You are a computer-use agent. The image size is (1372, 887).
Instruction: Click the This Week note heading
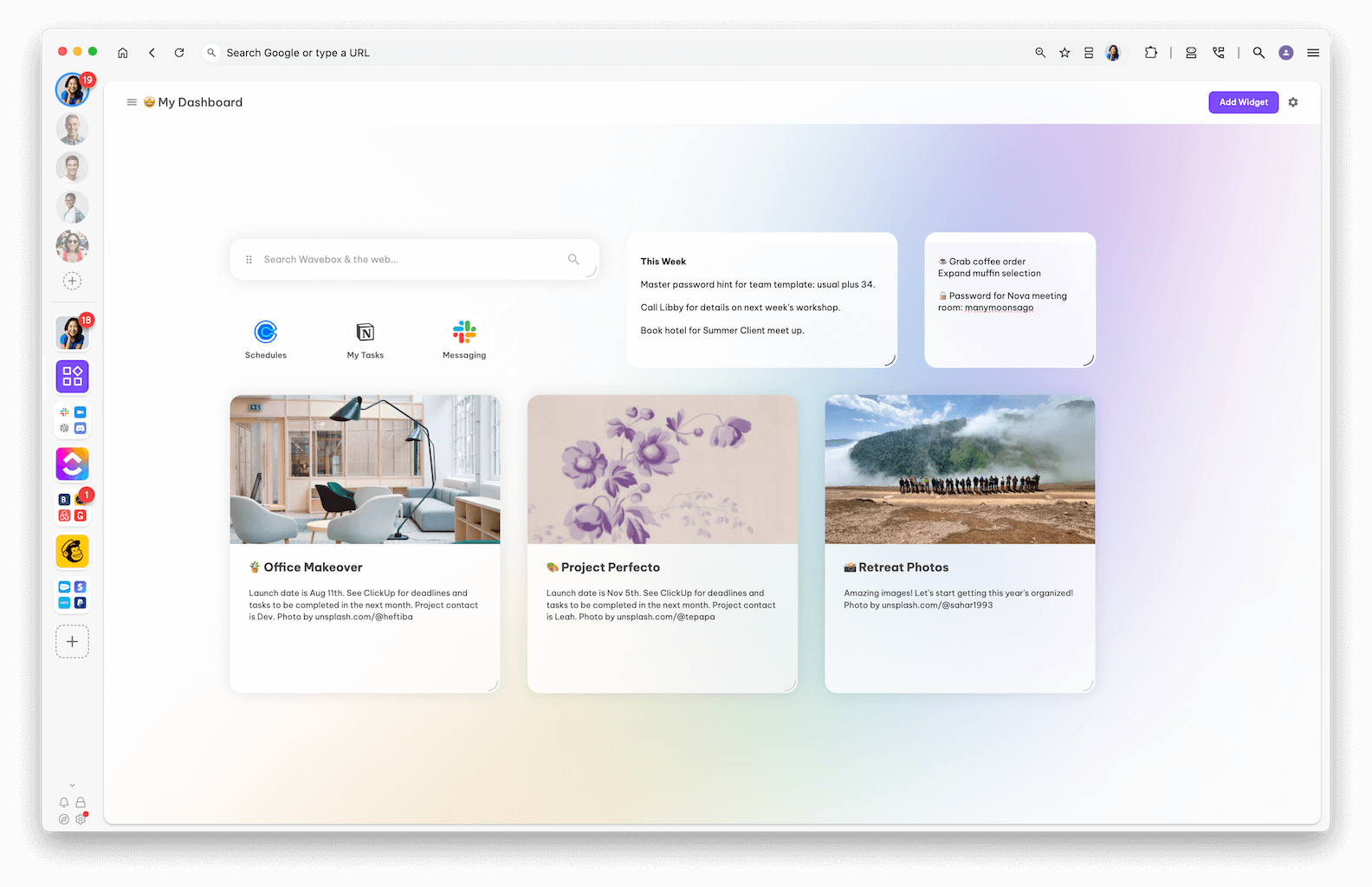click(663, 262)
